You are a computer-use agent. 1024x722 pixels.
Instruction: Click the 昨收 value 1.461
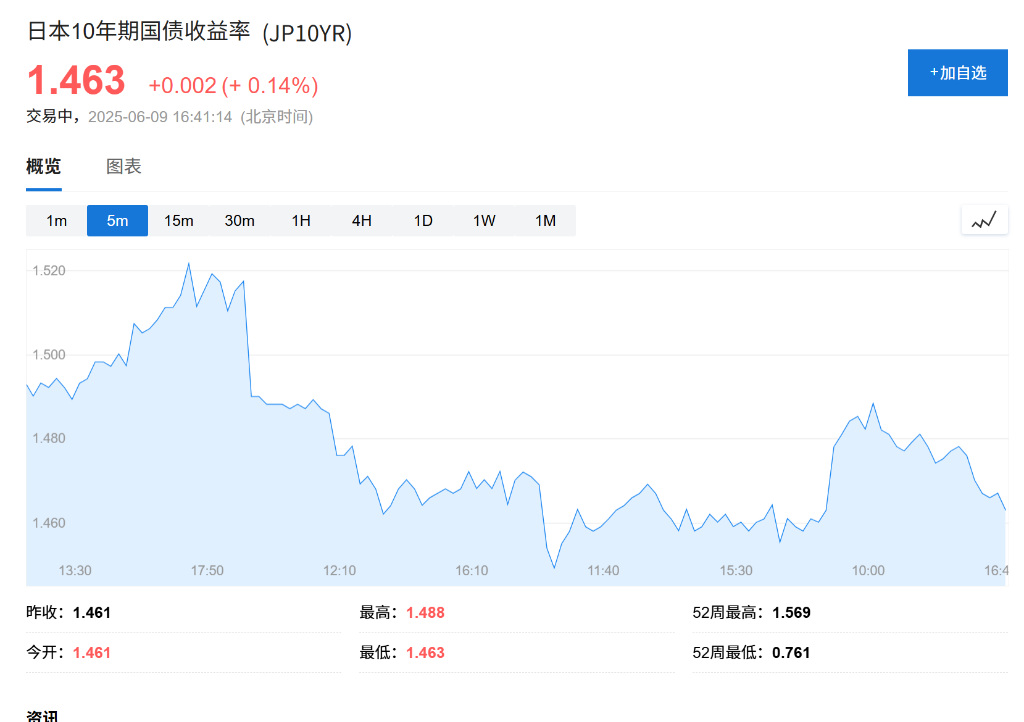[x=91, y=612]
